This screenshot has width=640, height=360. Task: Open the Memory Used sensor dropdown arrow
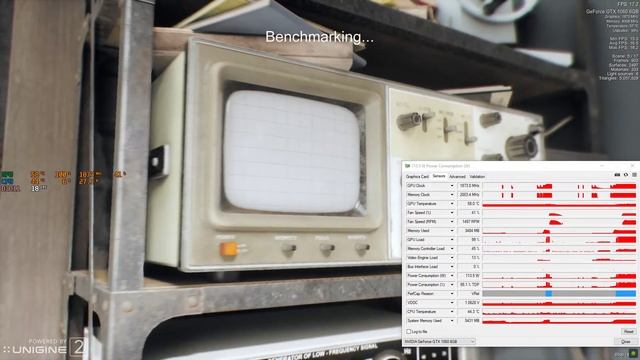[452, 231]
